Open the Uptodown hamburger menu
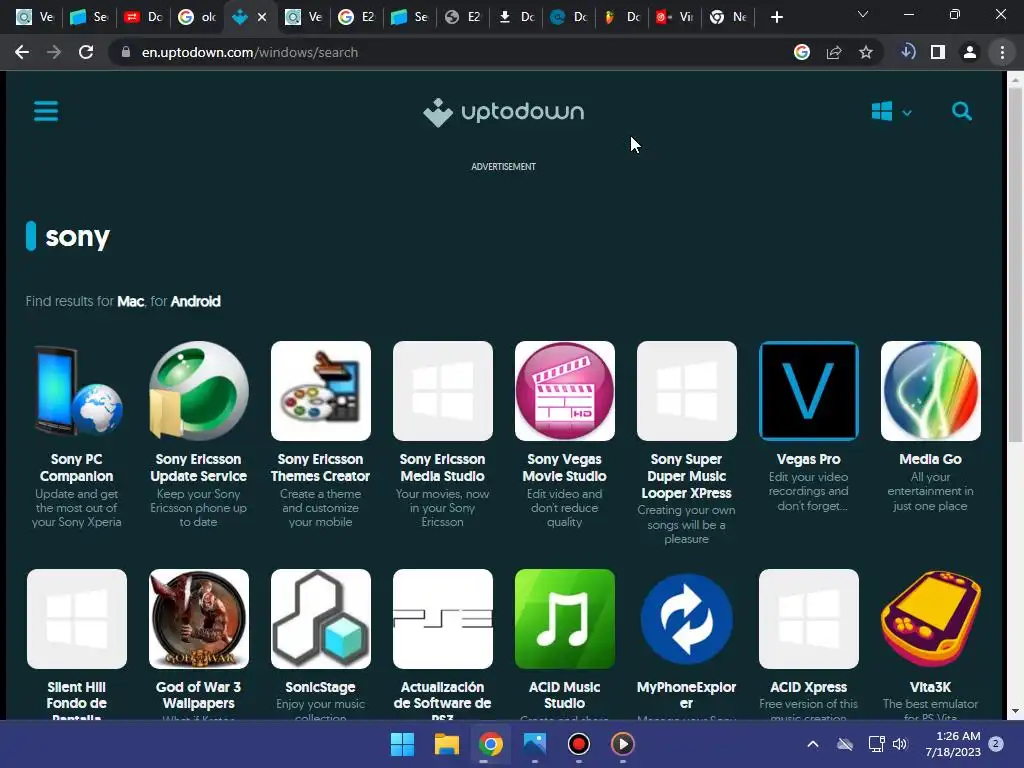The height and width of the screenshot is (768, 1024). point(46,111)
